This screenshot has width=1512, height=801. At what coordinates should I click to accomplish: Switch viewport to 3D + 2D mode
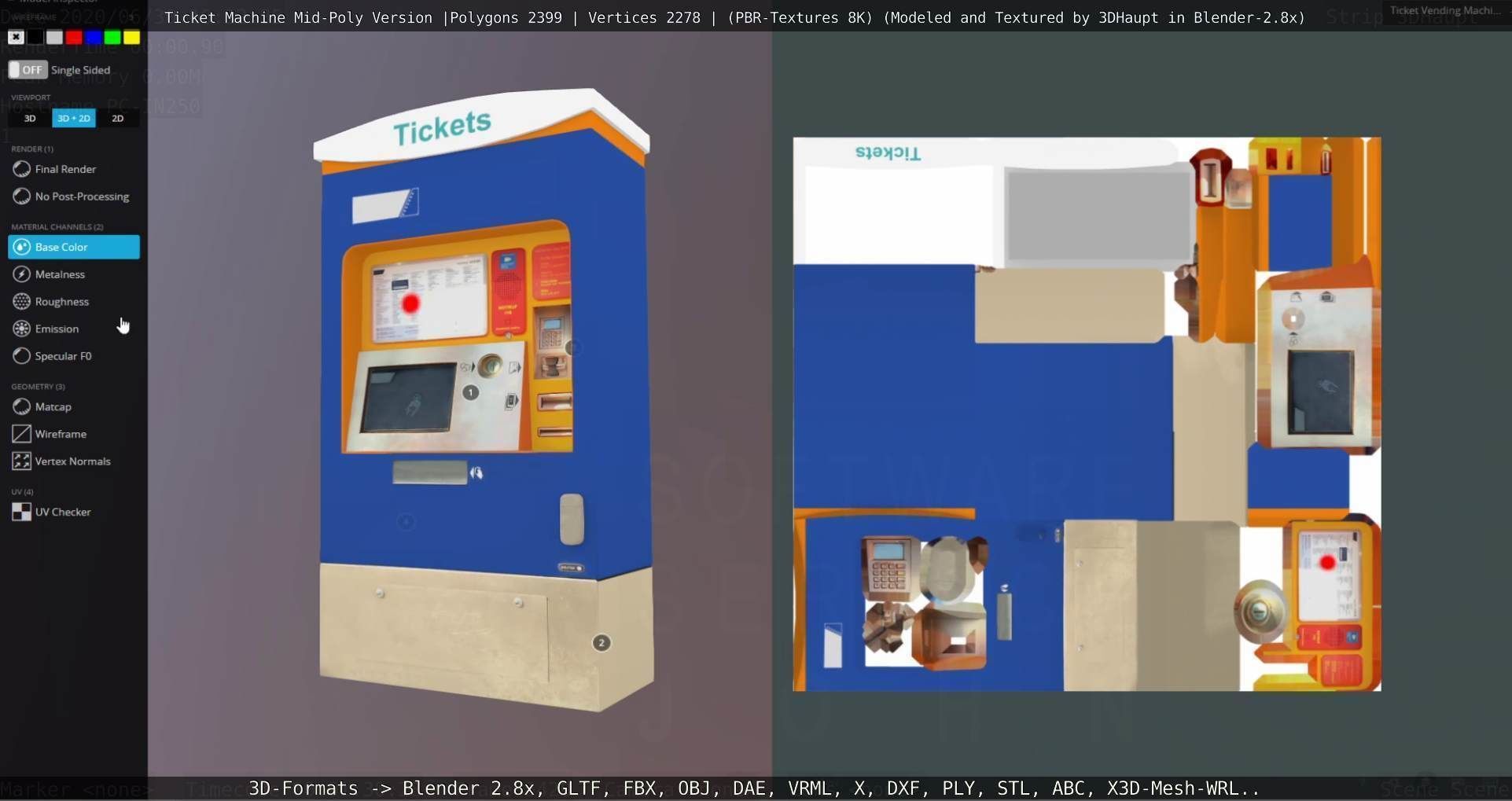click(x=74, y=119)
